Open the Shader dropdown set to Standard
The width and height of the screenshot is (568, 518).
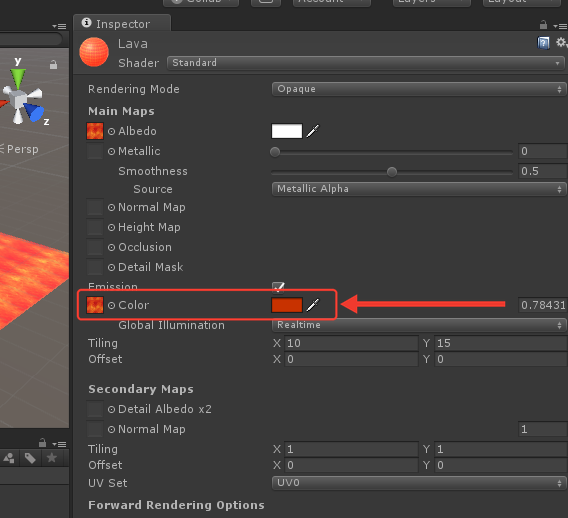366,63
